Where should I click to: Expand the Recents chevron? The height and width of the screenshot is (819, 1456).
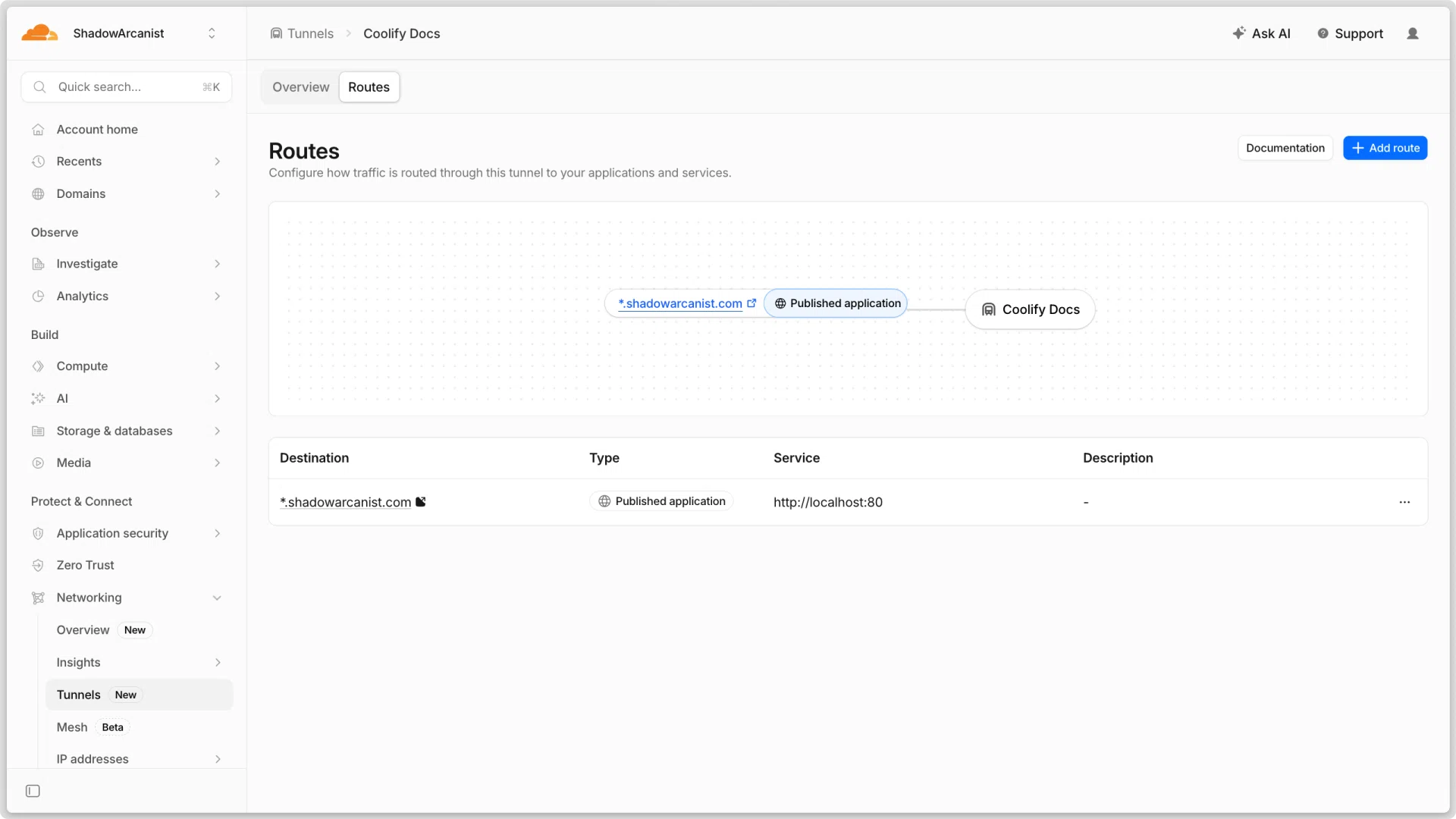point(218,162)
